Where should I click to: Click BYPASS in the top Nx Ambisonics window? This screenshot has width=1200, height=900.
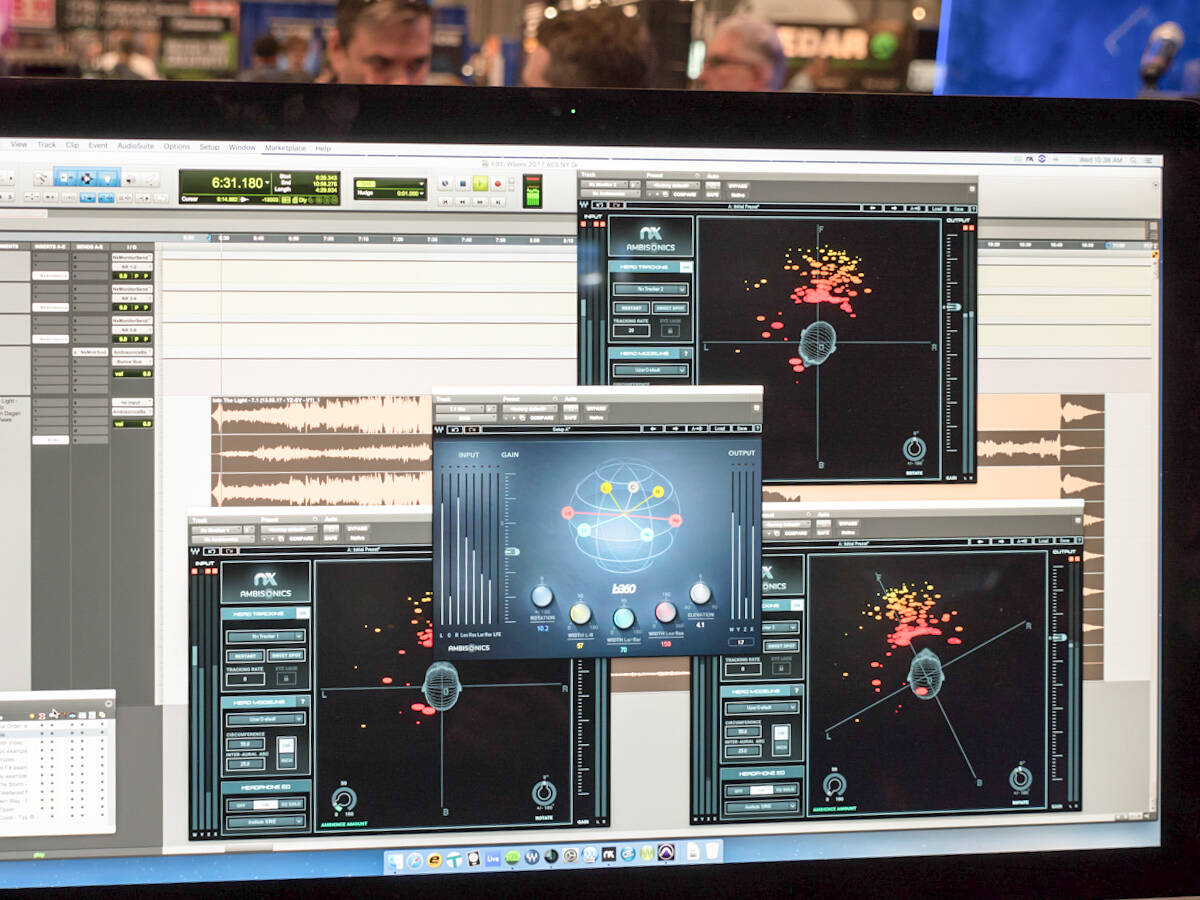coord(738,186)
